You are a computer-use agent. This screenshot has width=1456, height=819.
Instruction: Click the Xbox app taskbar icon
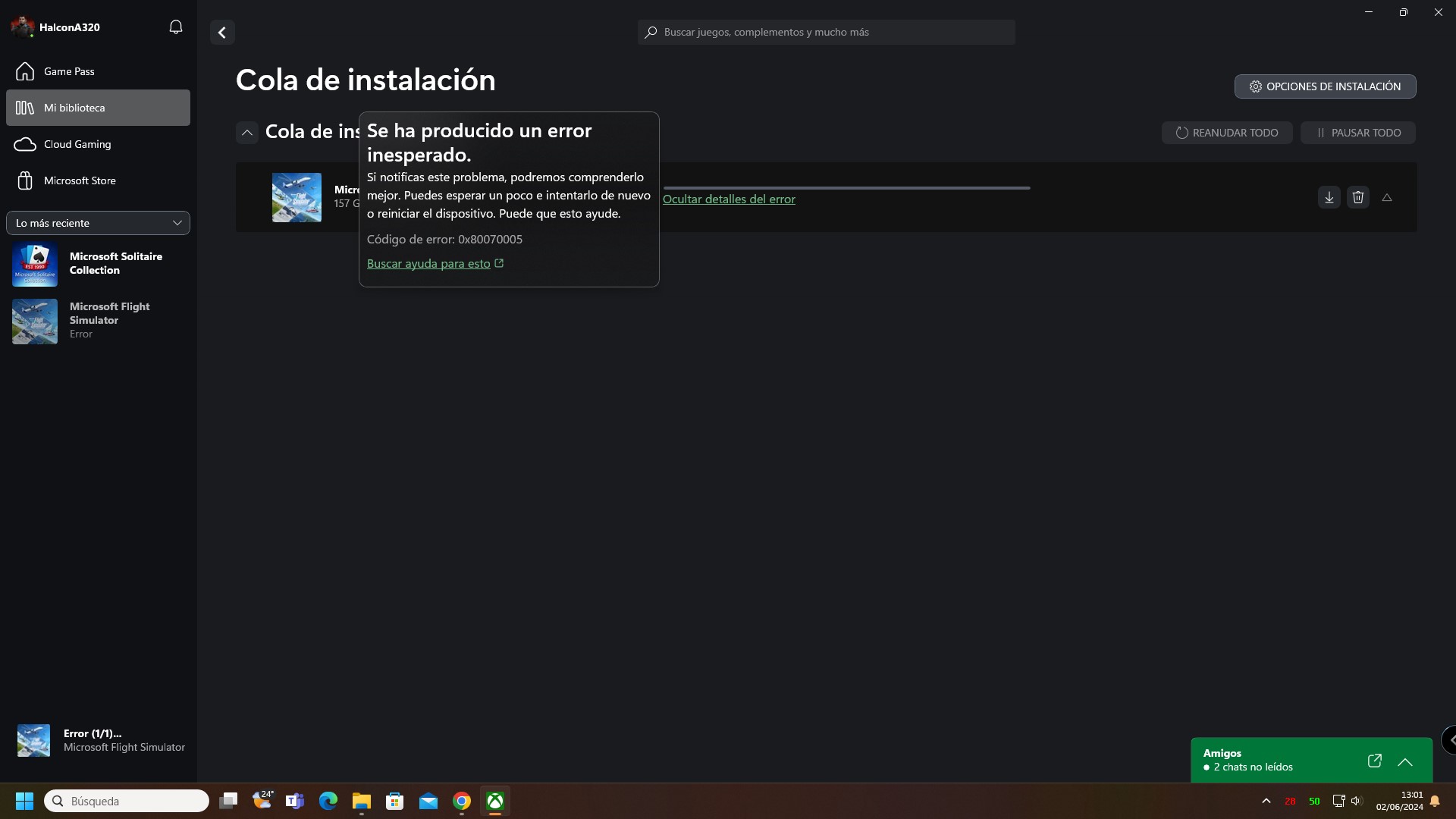click(x=495, y=801)
